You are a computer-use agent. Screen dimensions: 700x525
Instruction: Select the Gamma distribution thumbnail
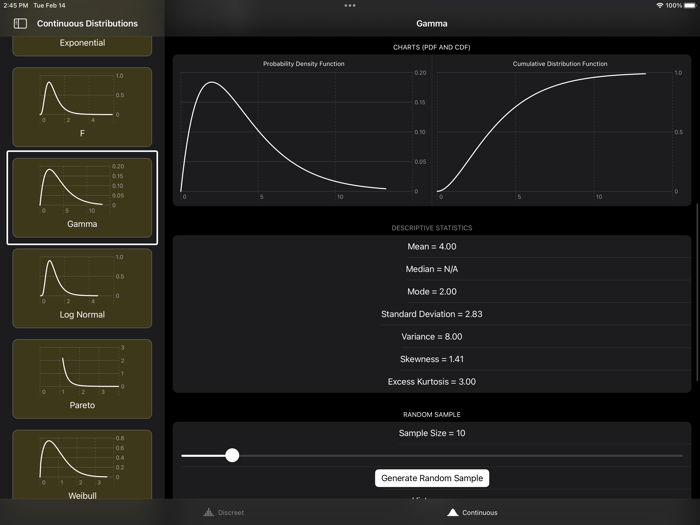pos(82,197)
